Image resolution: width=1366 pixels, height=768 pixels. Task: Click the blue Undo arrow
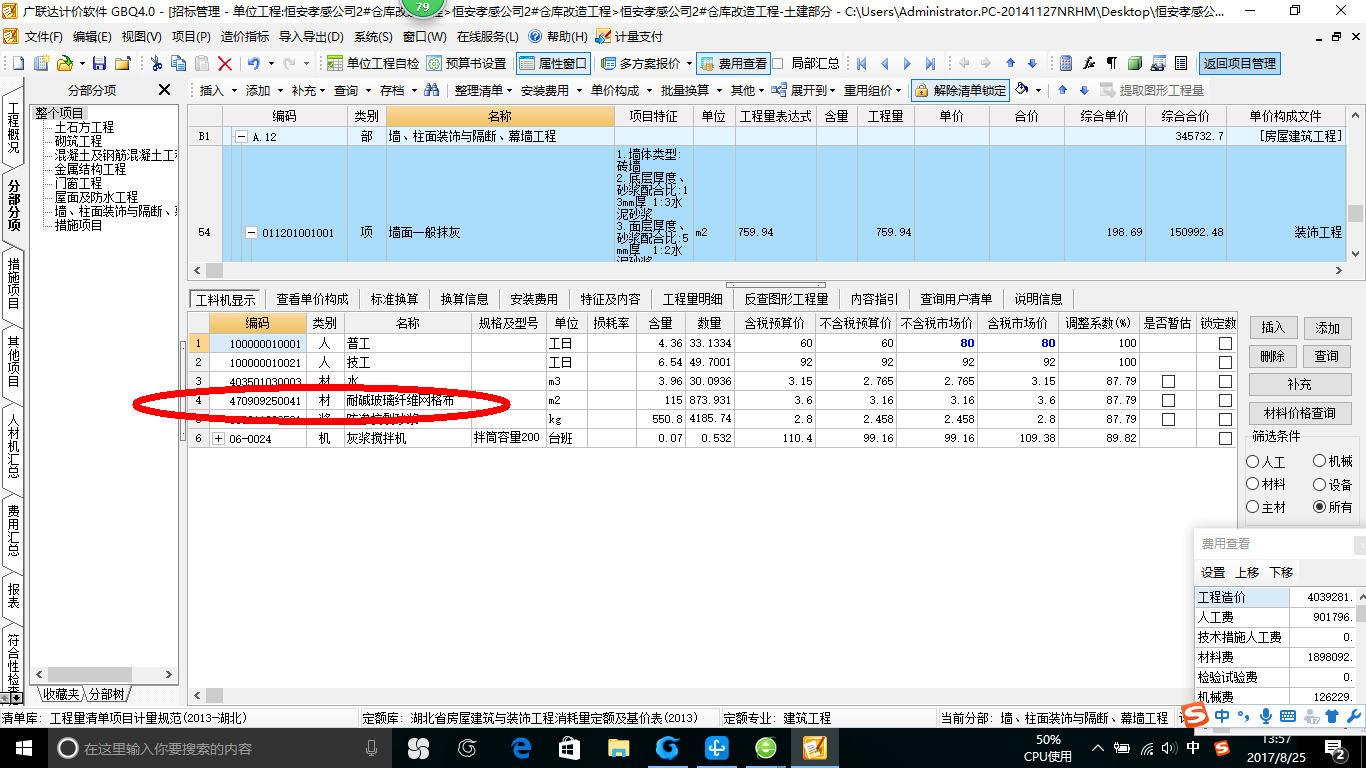coord(254,63)
